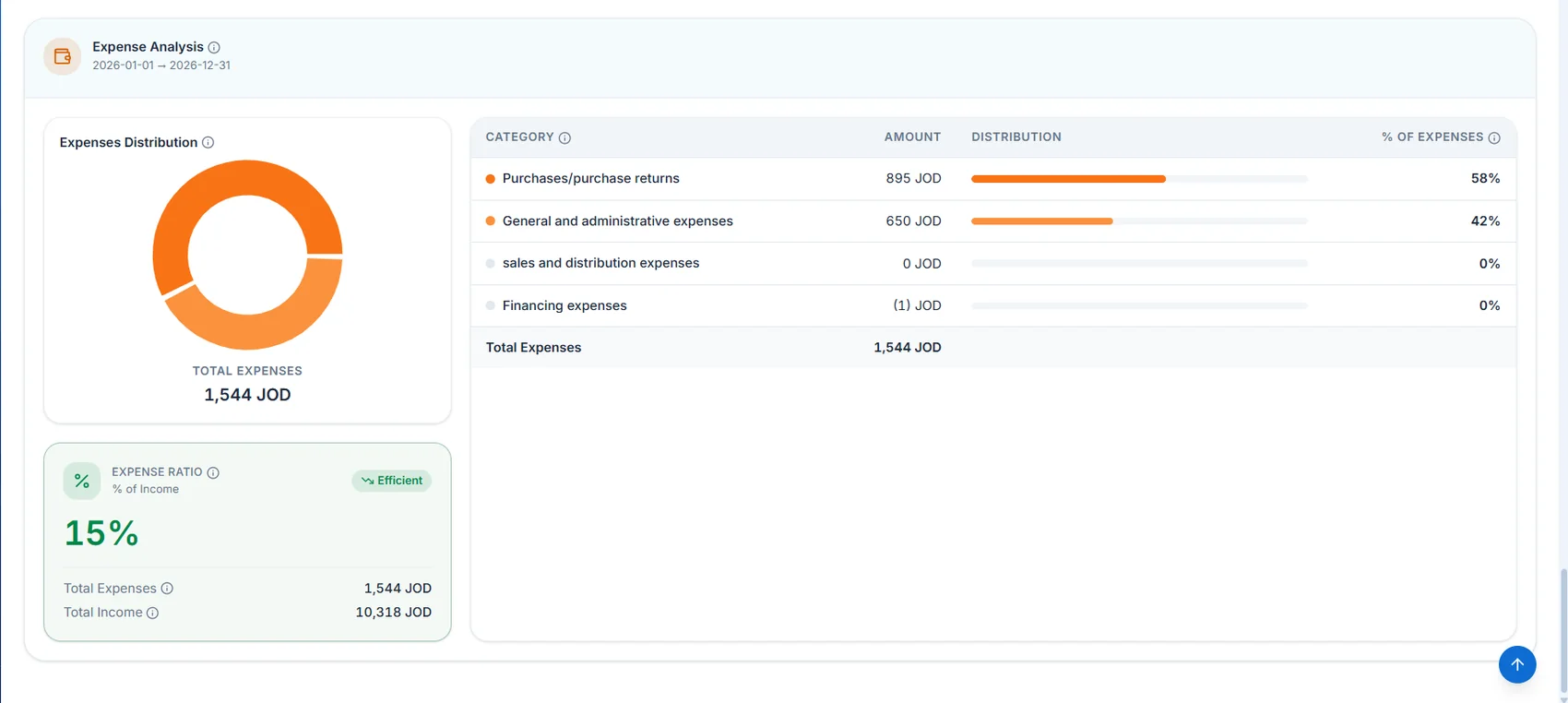Select the Financing expenses label
The width and height of the screenshot is (1568, 703).
pos(564,305)
